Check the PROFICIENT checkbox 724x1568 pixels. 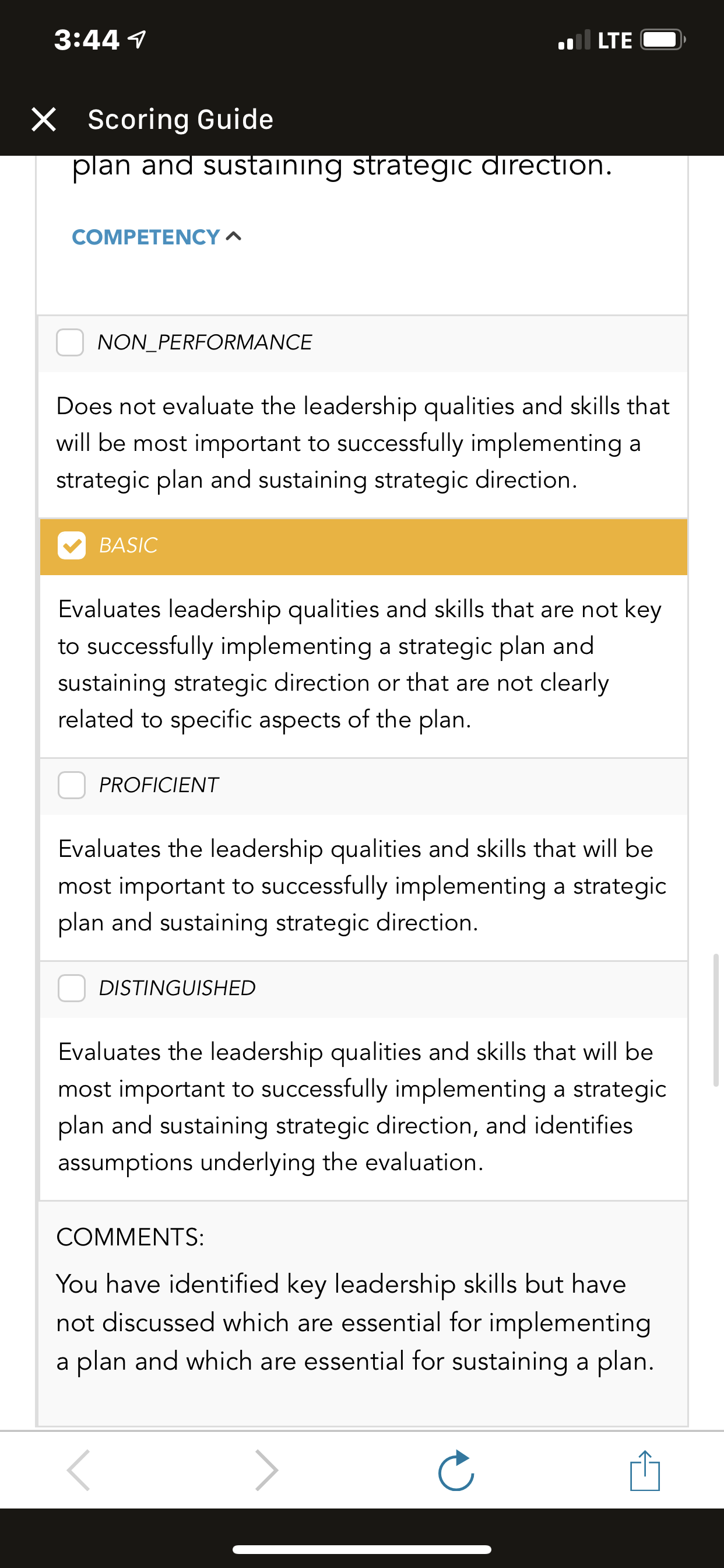coord(72,785)
